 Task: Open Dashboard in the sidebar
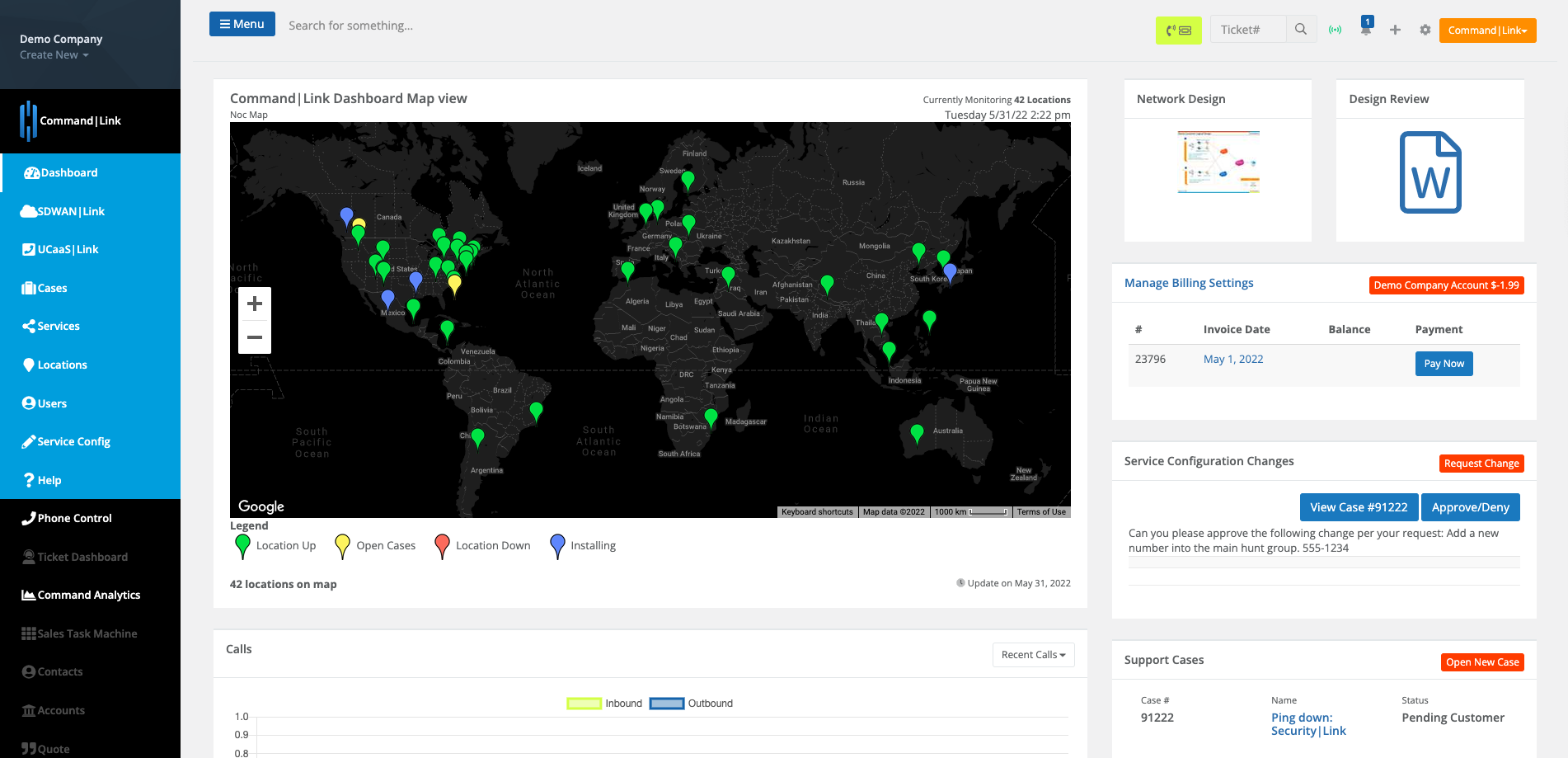point(91,172)
